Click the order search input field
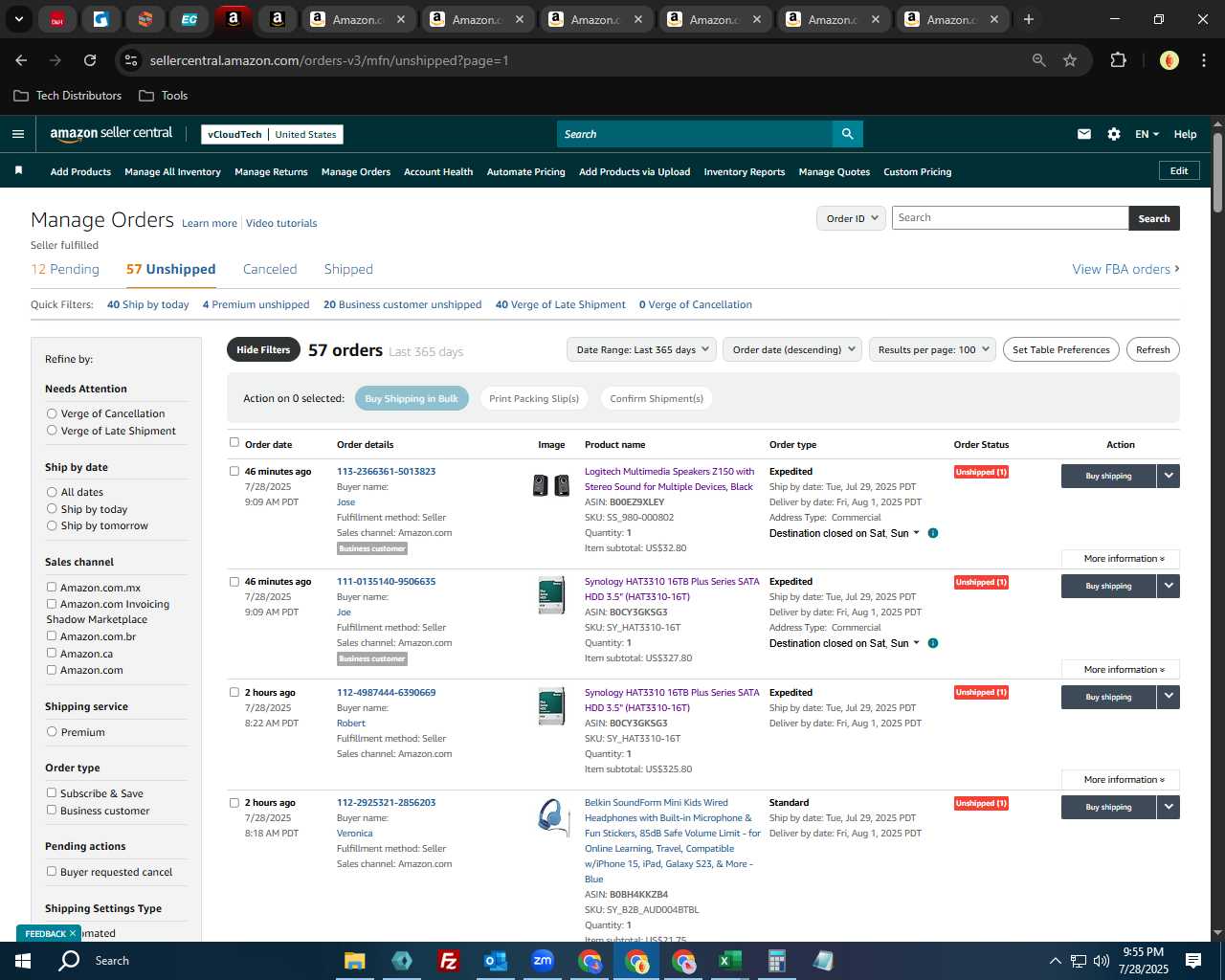This screenshot has height=980, width=1225. (1010, 218)
